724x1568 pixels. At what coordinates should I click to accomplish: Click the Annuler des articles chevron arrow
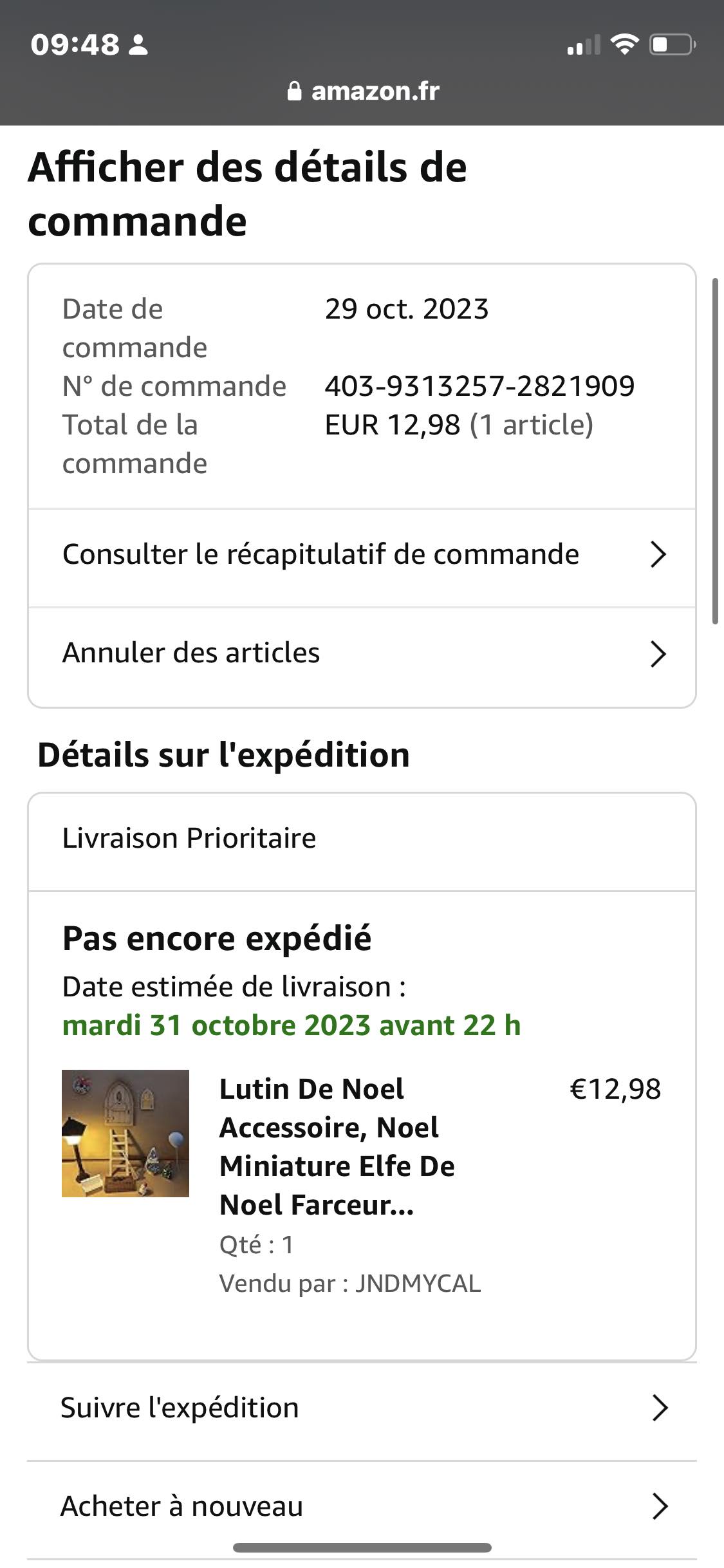point(657,653)
